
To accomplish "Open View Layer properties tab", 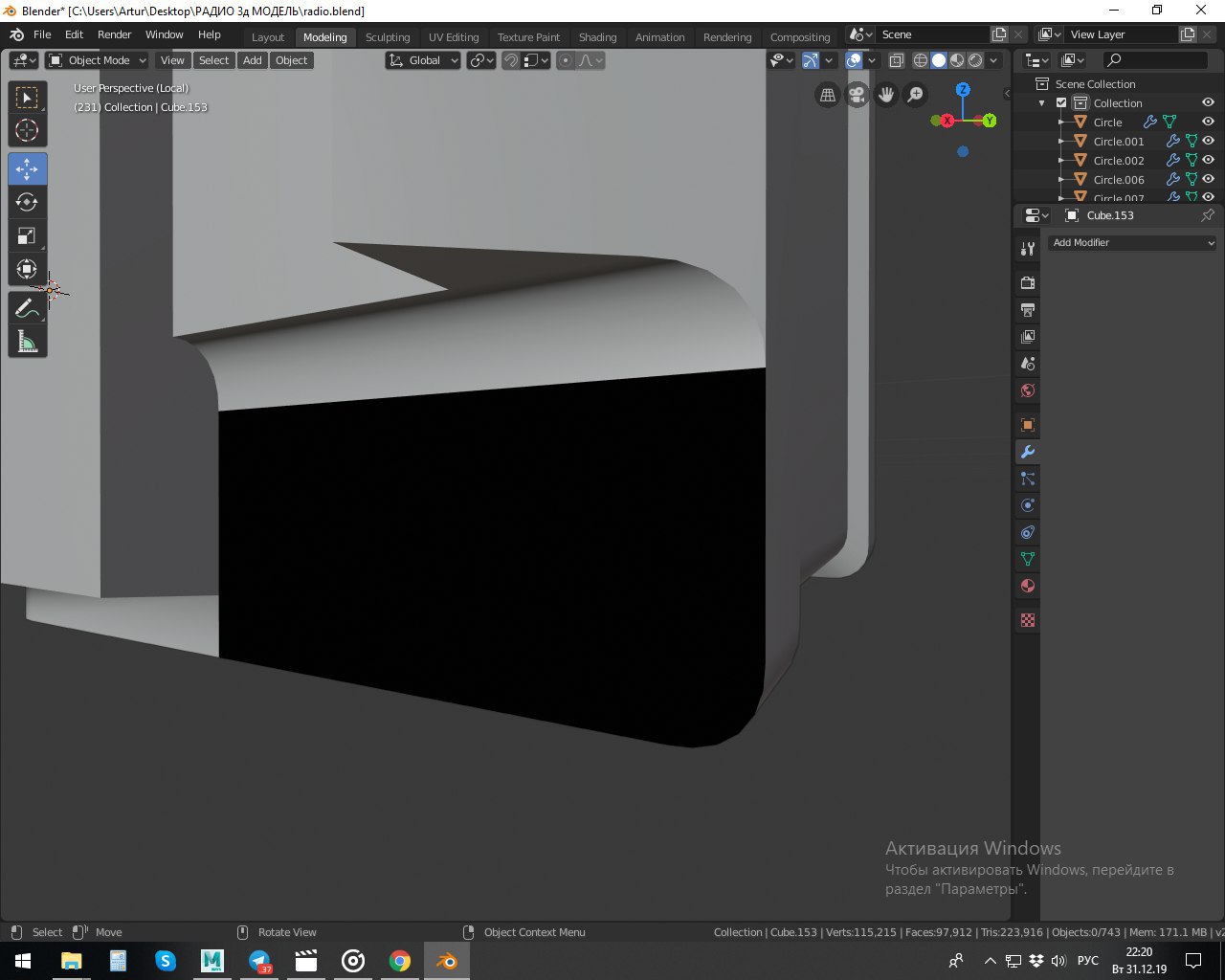I will click(1028, 337).
